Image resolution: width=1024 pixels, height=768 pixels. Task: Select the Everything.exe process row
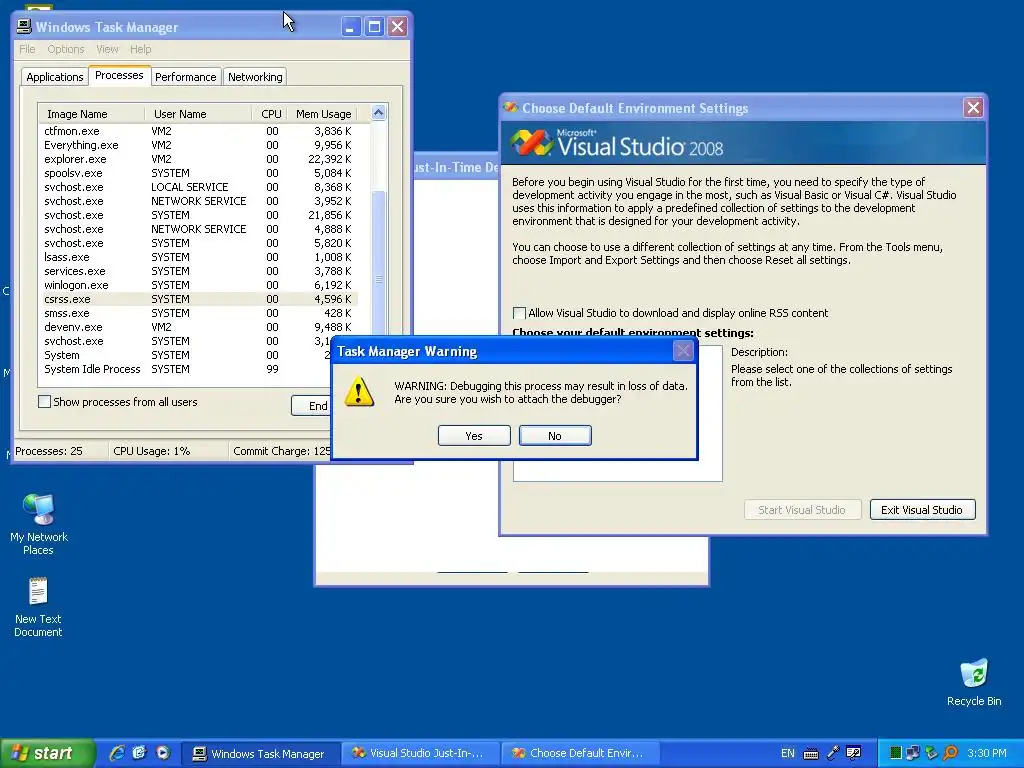[198, 145]
